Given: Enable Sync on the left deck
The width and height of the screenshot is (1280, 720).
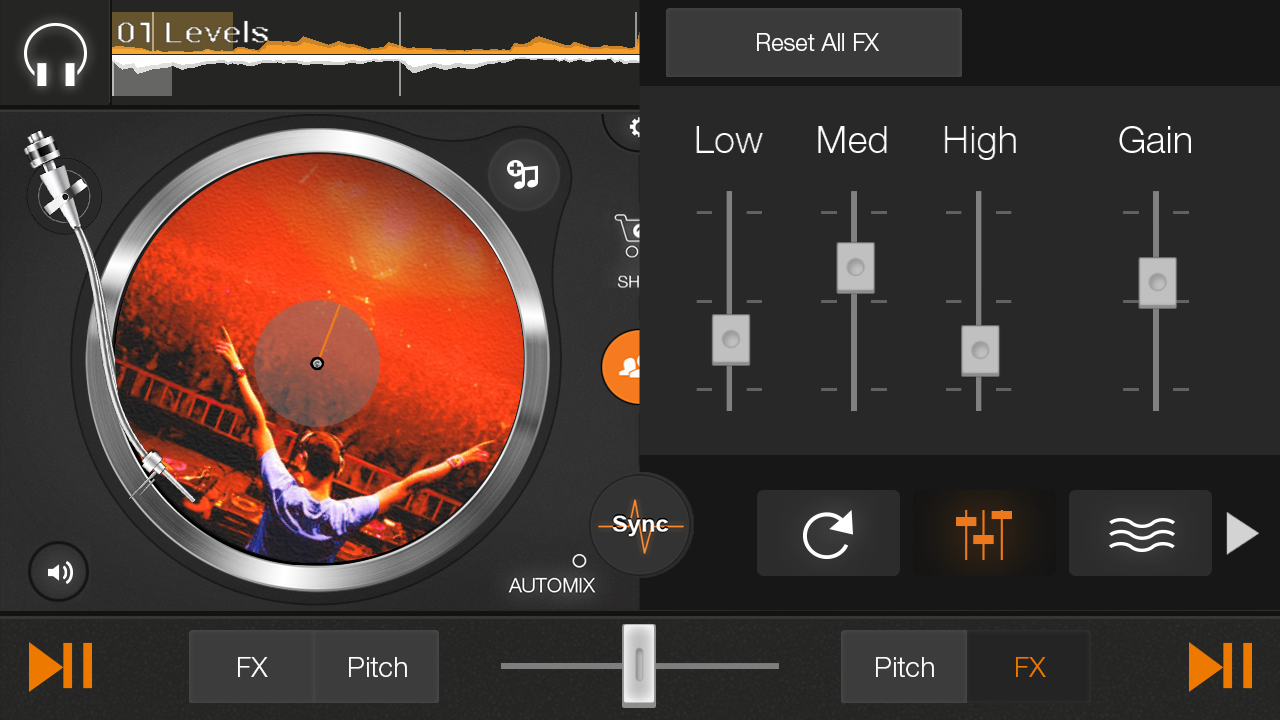Looking at the screenshot, I should point(640,524).
